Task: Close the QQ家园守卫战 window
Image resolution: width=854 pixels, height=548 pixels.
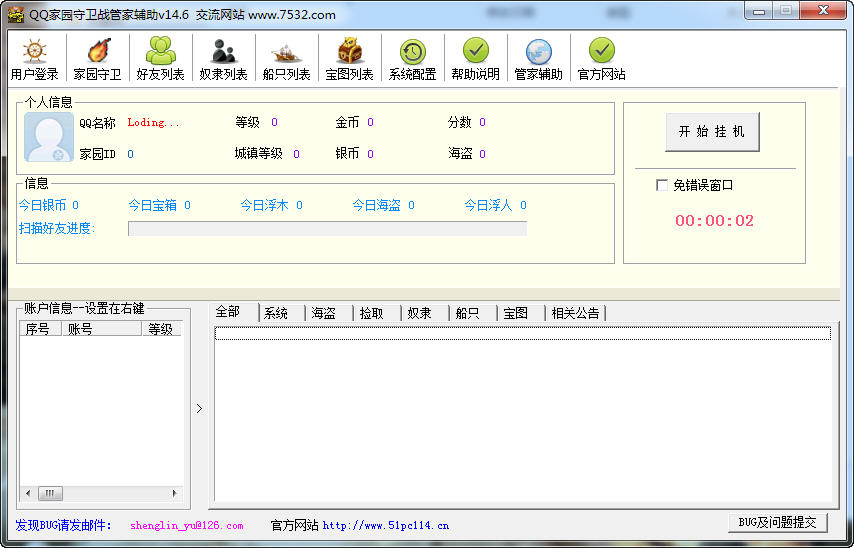Action: point(824,11)
